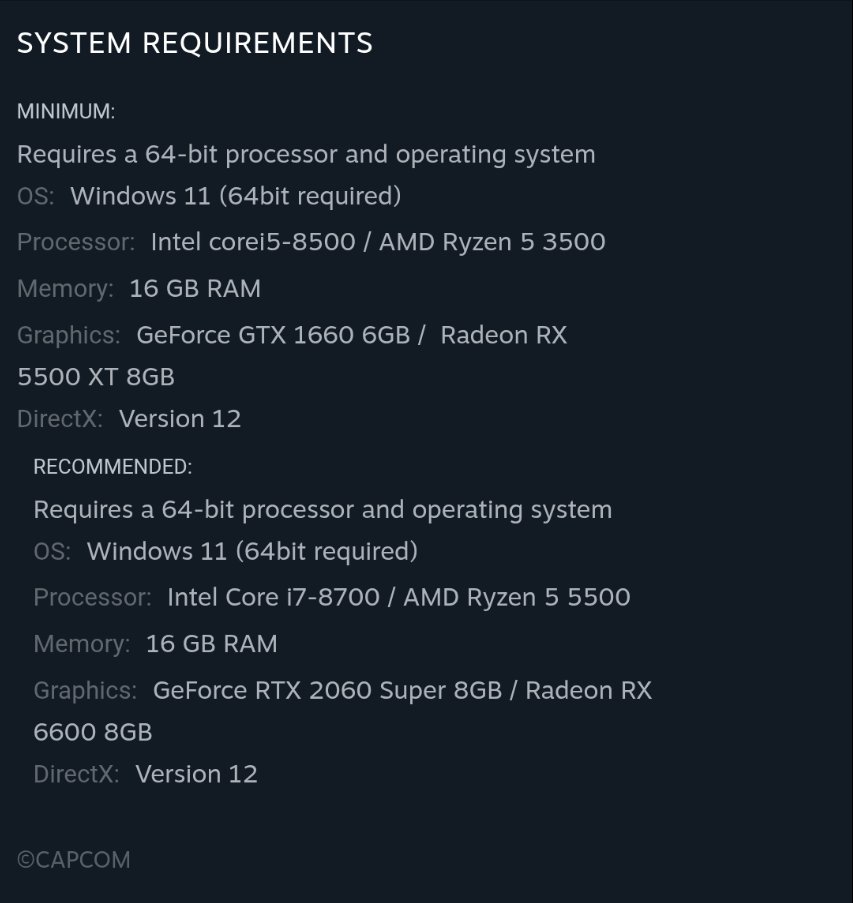Click the minimum Memory label
This screenshot has width=853, height=903.
click(65, 289)
